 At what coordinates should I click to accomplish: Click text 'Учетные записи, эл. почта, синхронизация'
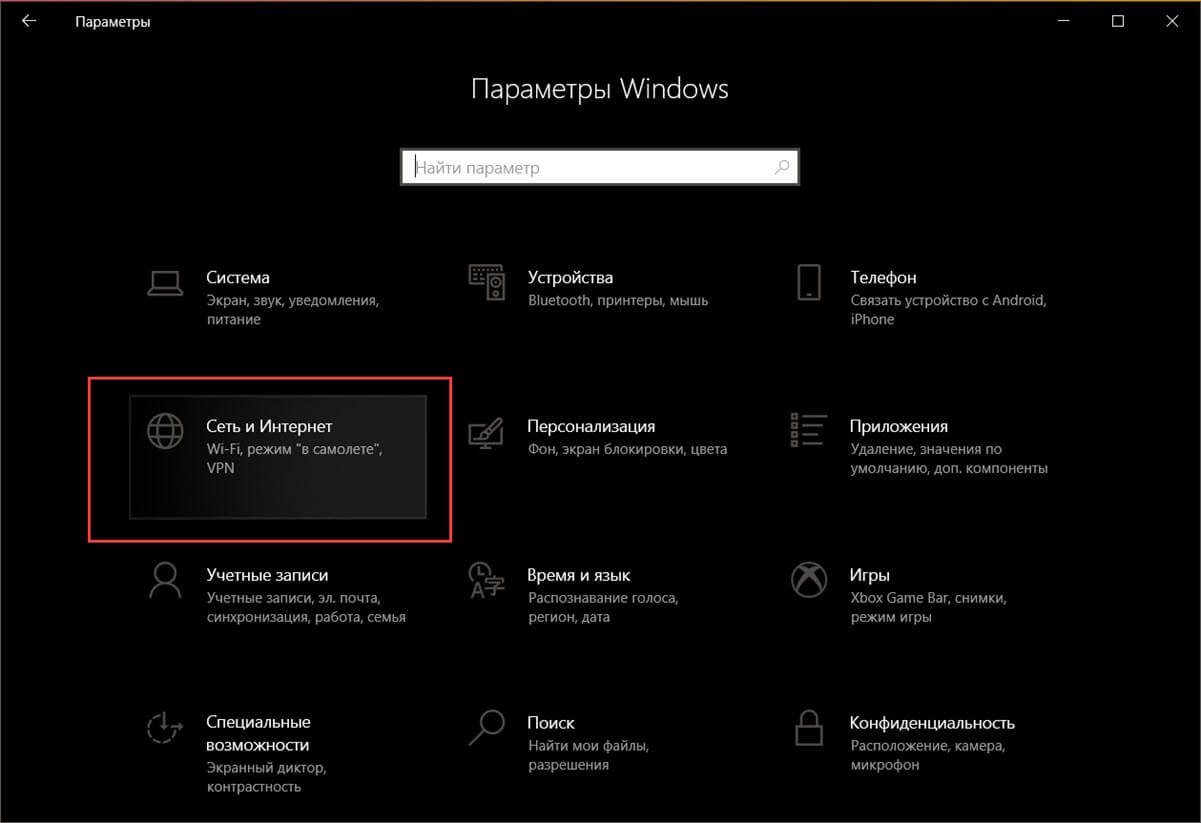click(x=306, y=607)
